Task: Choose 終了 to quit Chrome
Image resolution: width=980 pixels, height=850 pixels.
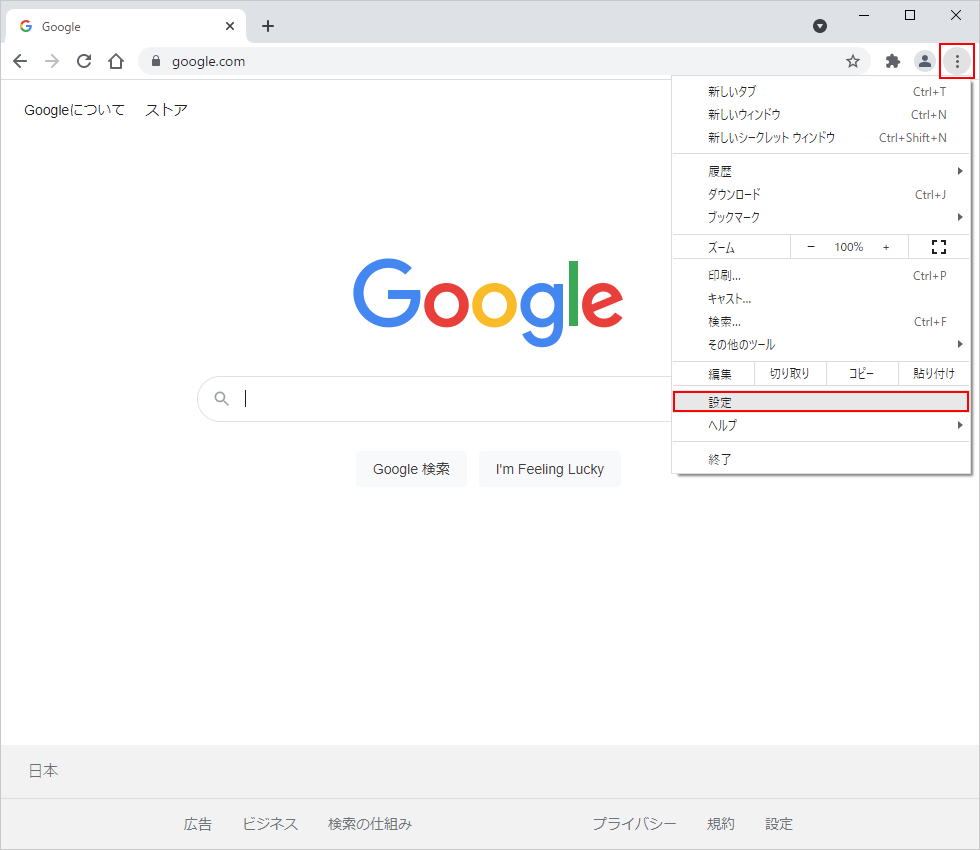Action: tap(821, 459)
